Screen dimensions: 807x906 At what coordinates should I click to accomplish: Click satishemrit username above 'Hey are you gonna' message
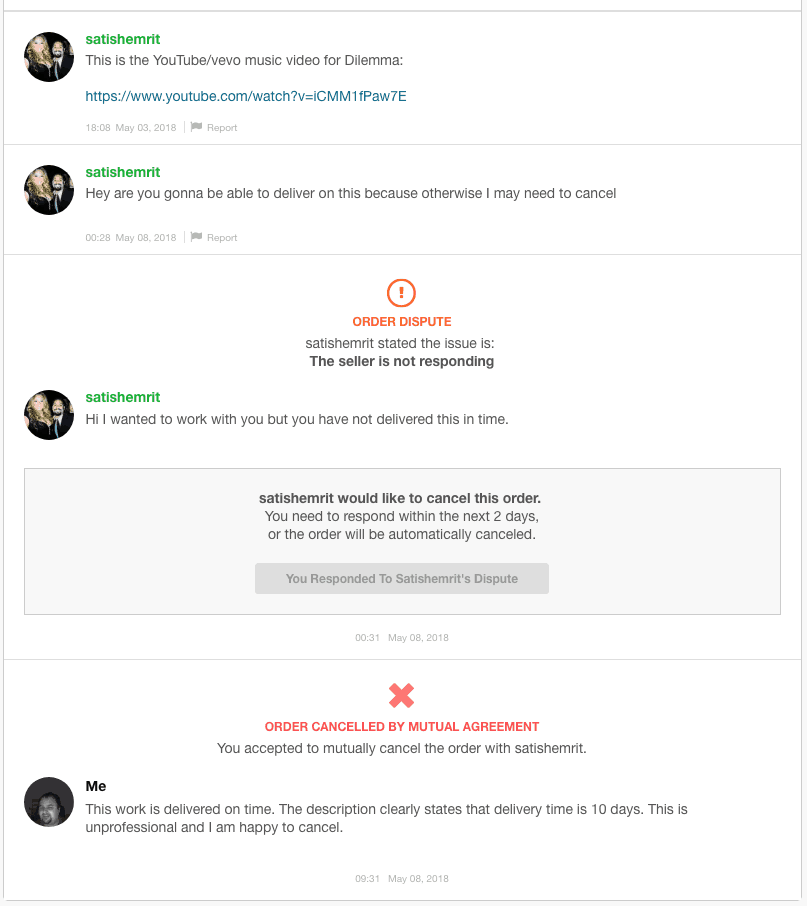[x=123, y=172]
